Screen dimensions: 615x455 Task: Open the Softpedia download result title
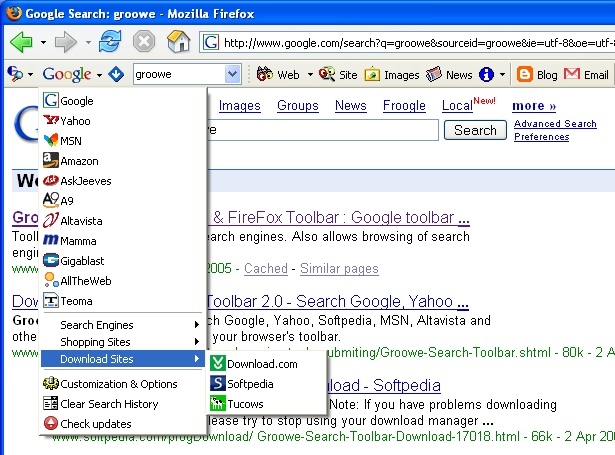pos(384,385)
